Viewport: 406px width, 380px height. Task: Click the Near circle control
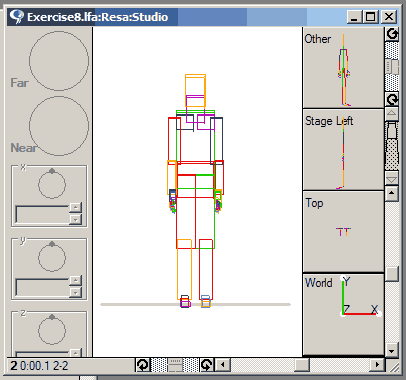59,126
